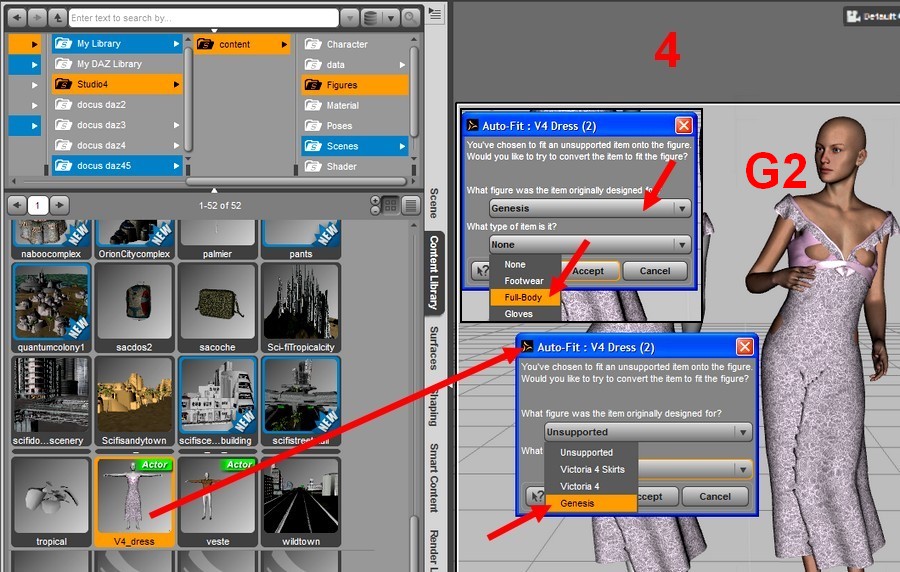The image size is (900, 572).
Task: Open the Figures folder
Action: pyautogui.click(x=355, y=85)
